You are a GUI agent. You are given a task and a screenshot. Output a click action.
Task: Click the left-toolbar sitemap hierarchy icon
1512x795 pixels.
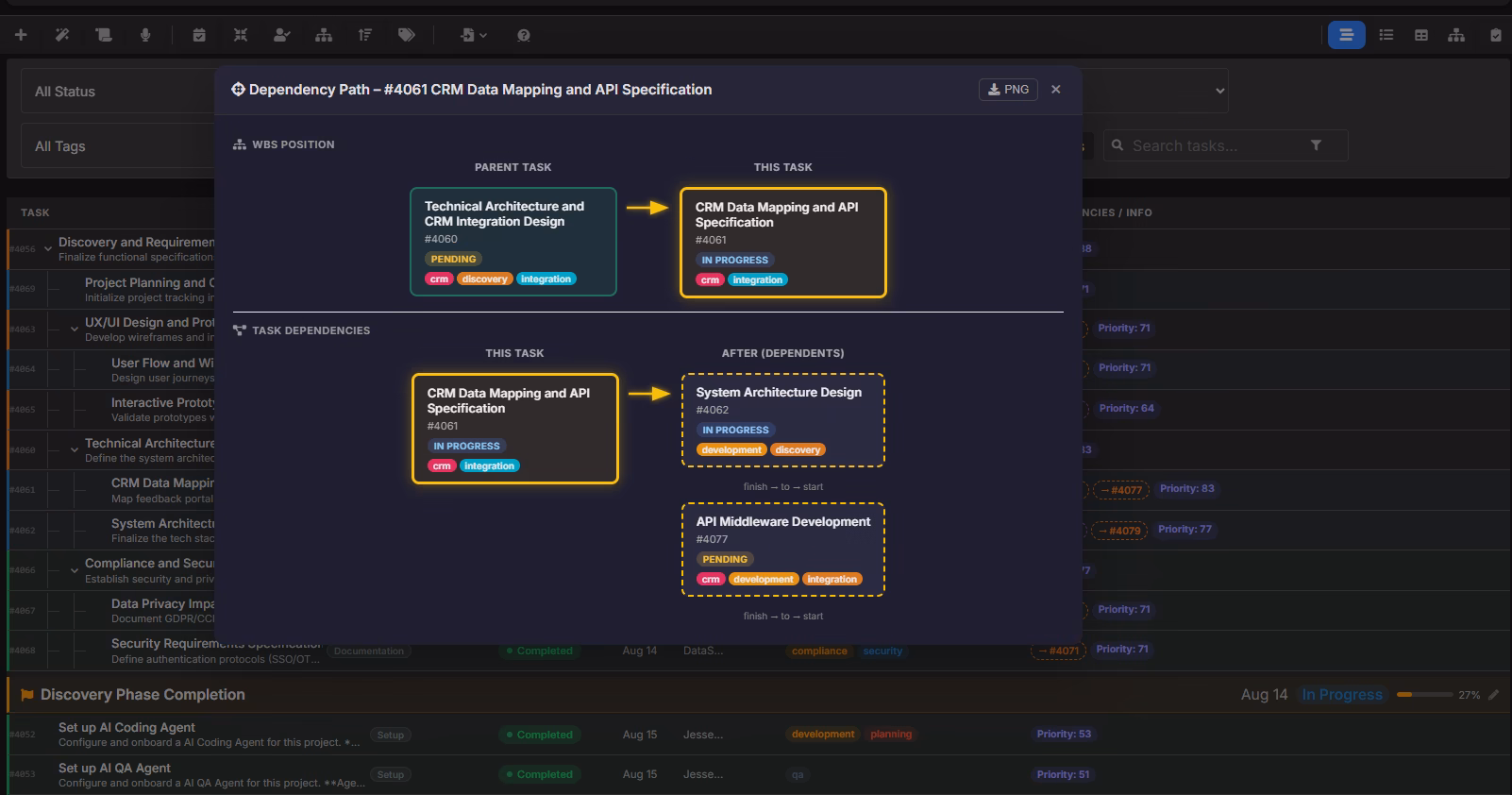point(324,35)
